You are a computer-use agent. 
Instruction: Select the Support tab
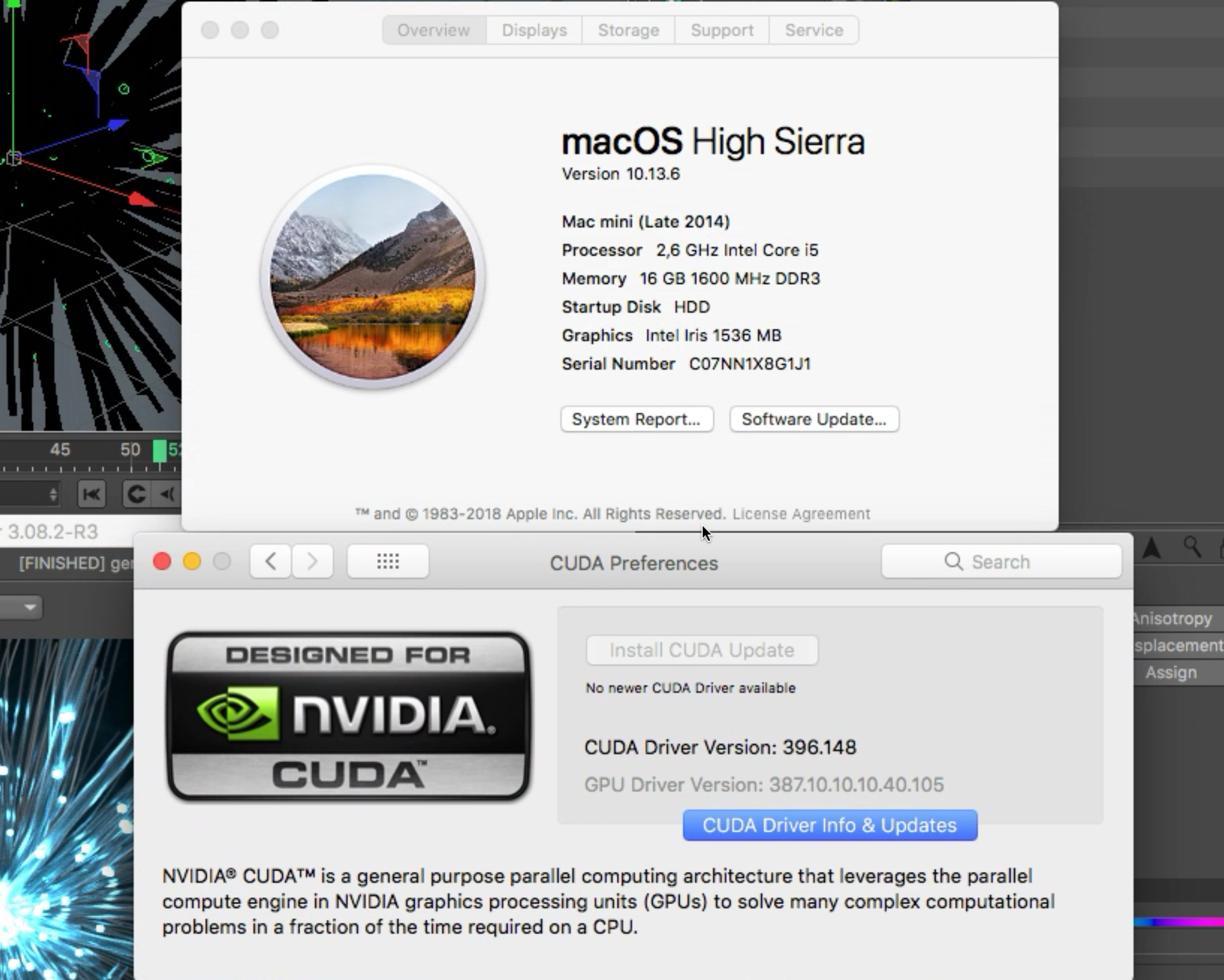click(x=722, y=30)
